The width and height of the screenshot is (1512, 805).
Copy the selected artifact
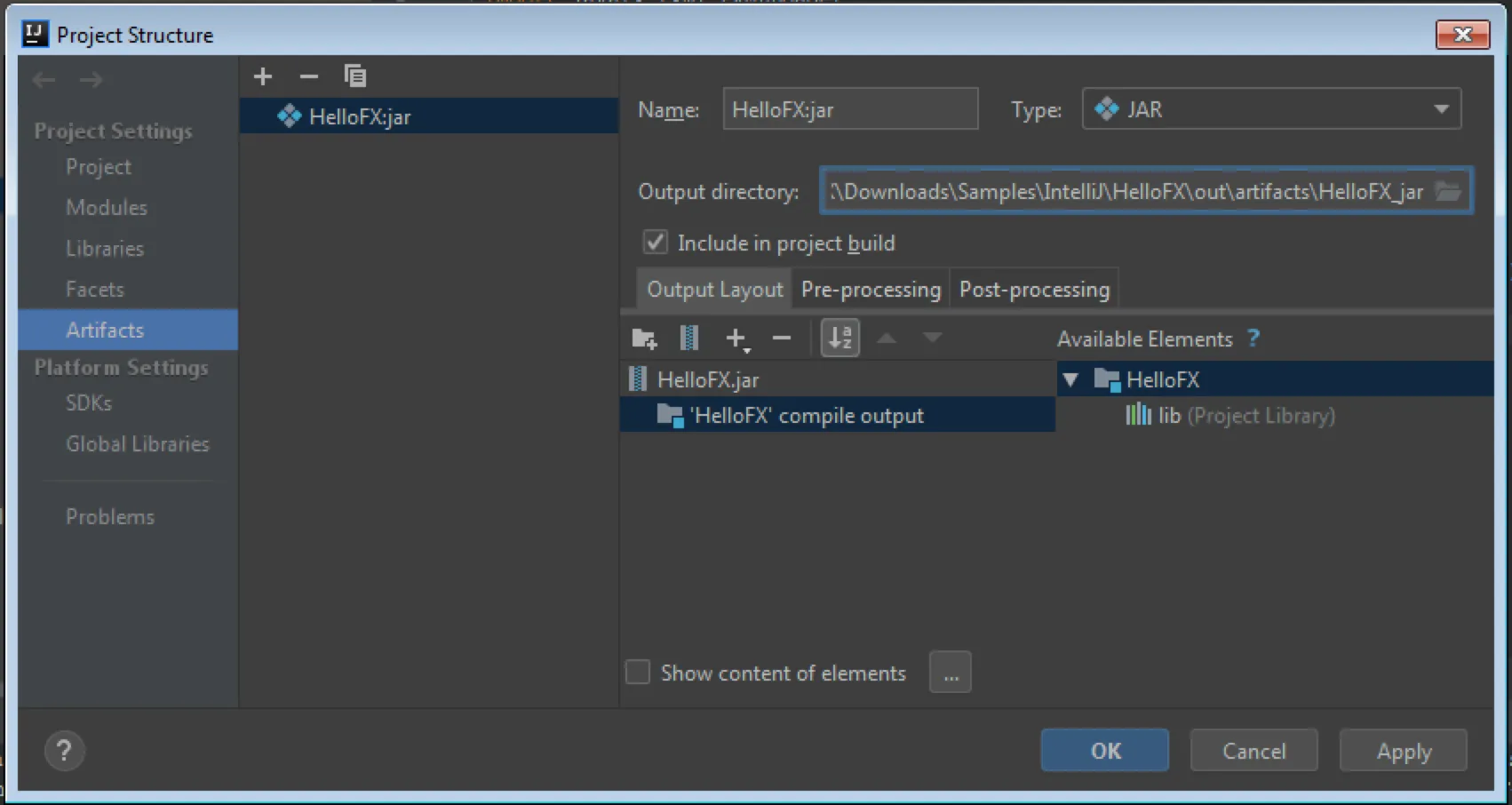point(355,76)
